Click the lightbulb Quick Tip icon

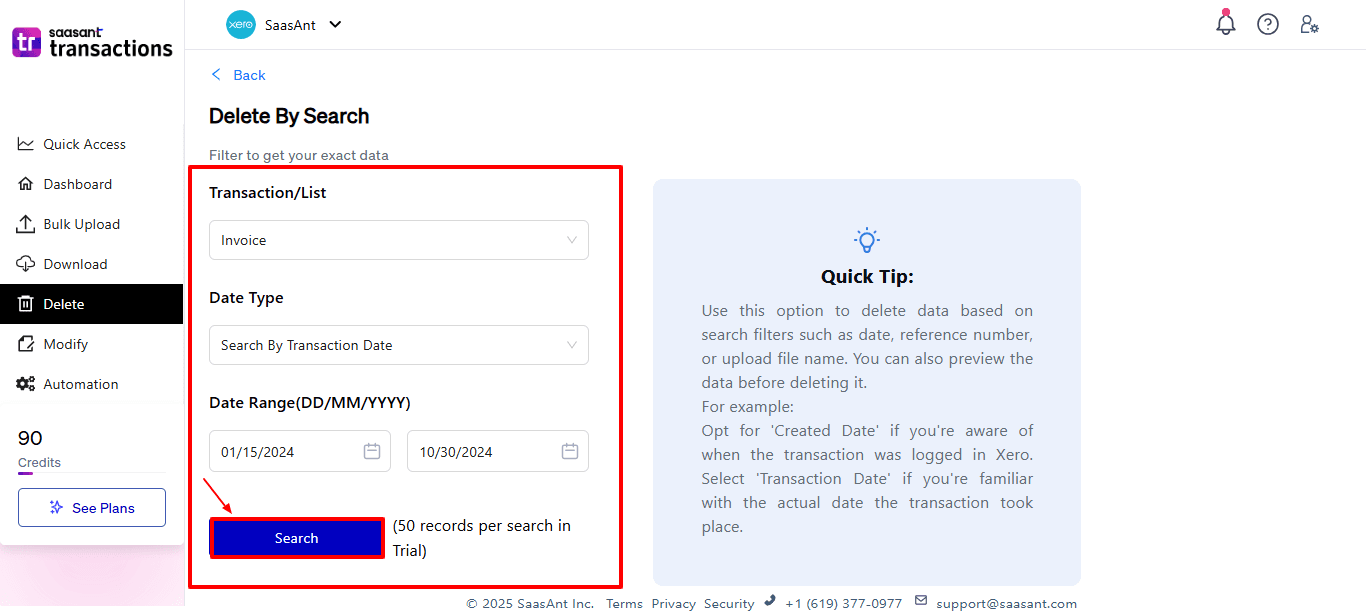point(866,240)
